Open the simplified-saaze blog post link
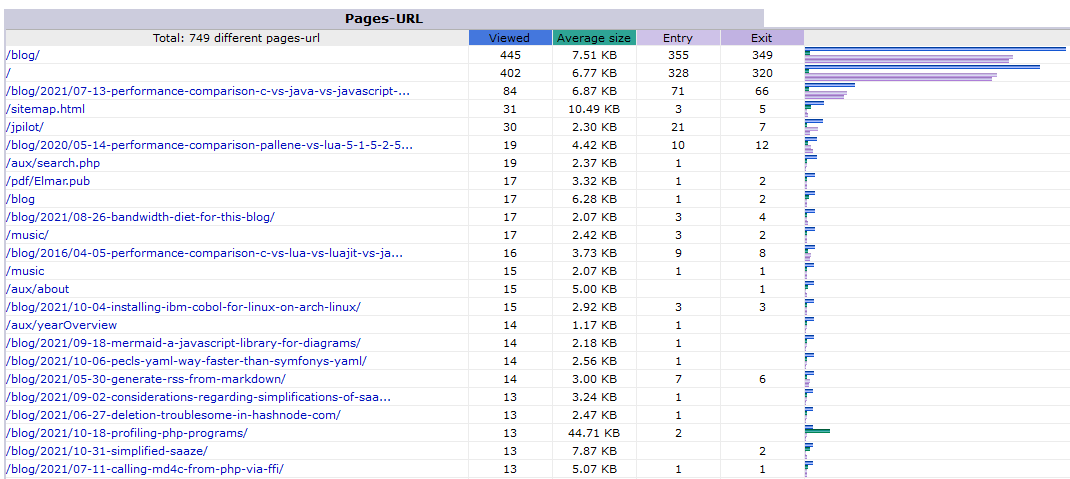Viewport: 1070px width, 479px height. tap(107, 451)
